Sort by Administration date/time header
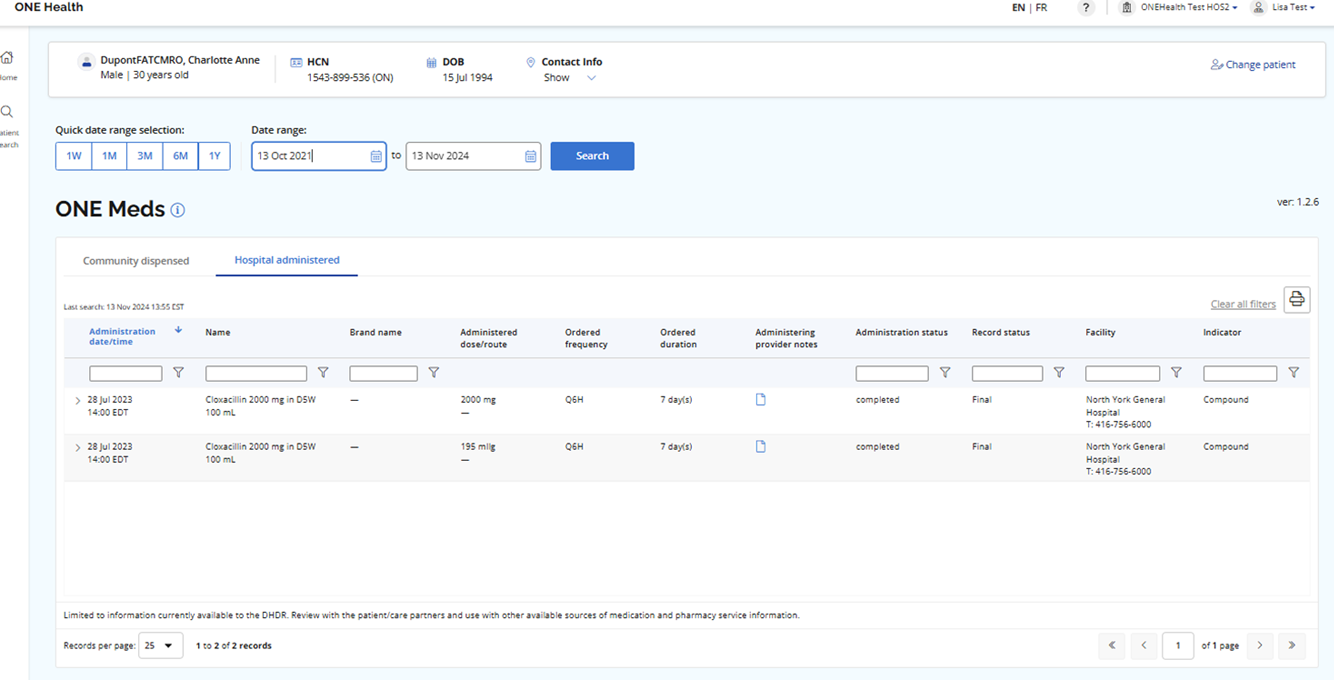Screen dimensions: 1334x680 click(122, 337)
